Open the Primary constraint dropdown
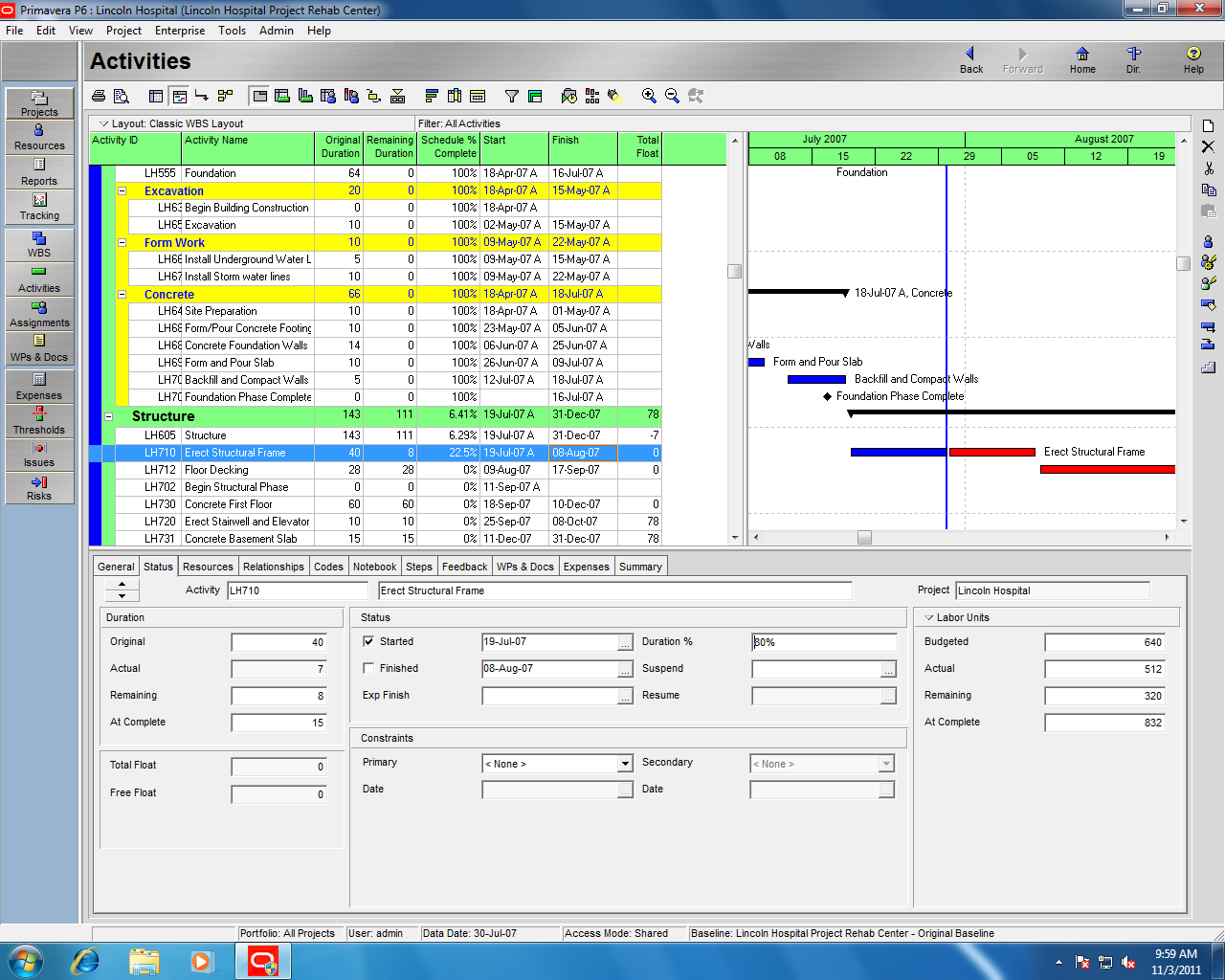Image resolution: width=1225 pixels, height=980 pixels. pyautogui.click(x=625, y=764)
